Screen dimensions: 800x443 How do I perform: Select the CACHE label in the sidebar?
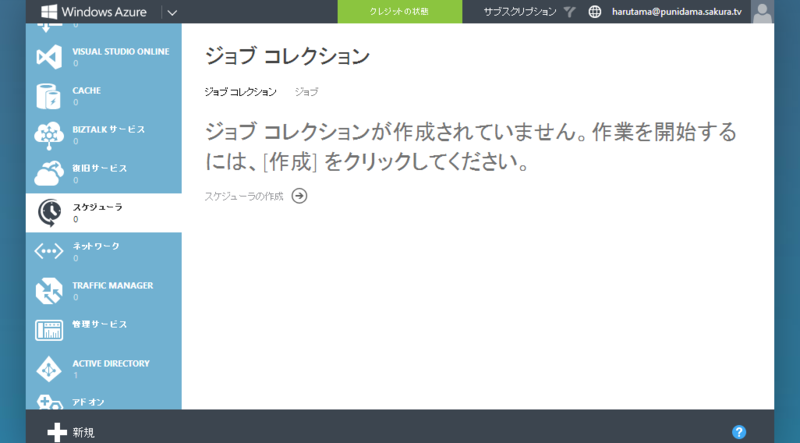point(86,90)
